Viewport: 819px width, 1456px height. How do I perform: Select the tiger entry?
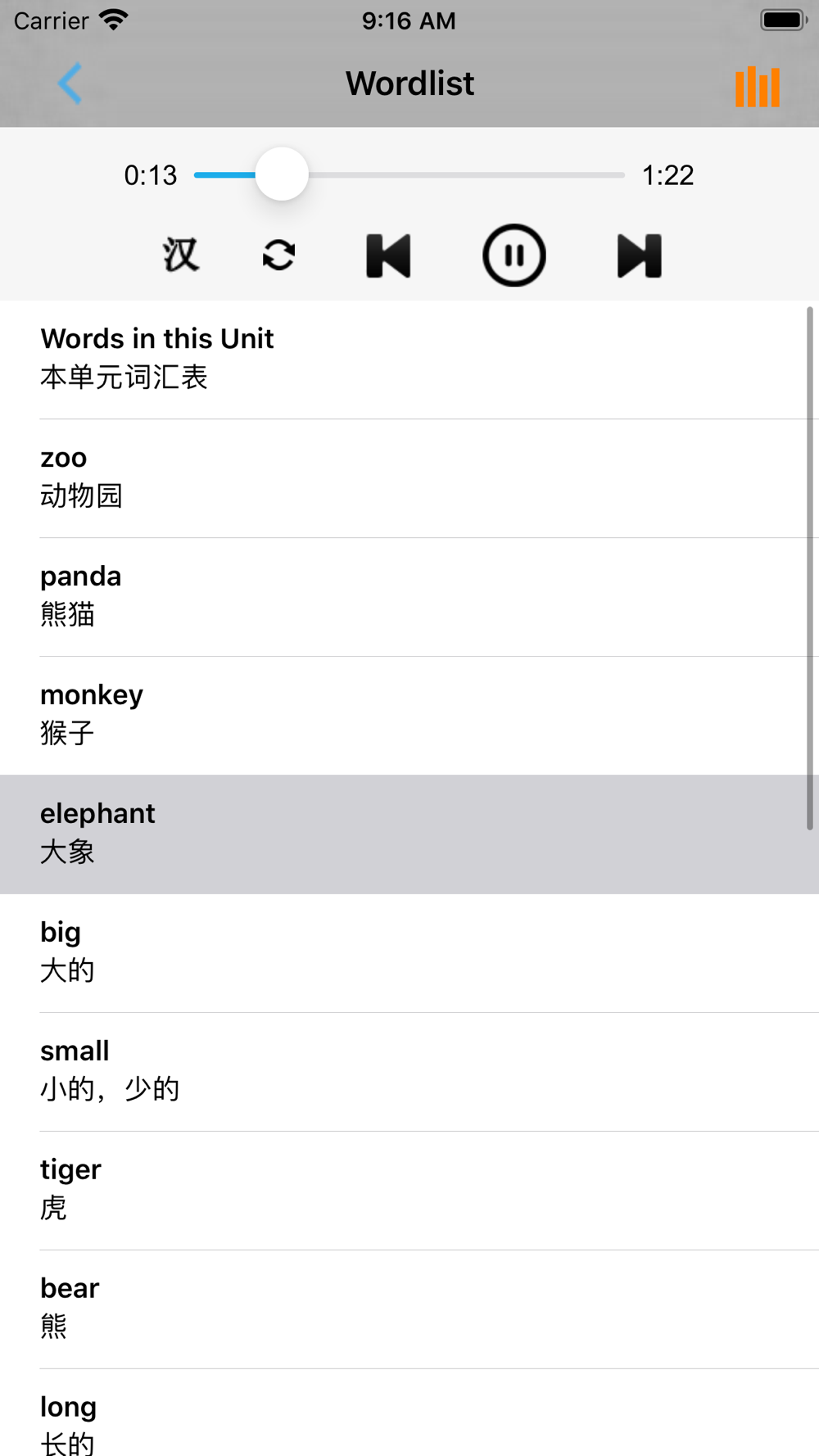409,1191
